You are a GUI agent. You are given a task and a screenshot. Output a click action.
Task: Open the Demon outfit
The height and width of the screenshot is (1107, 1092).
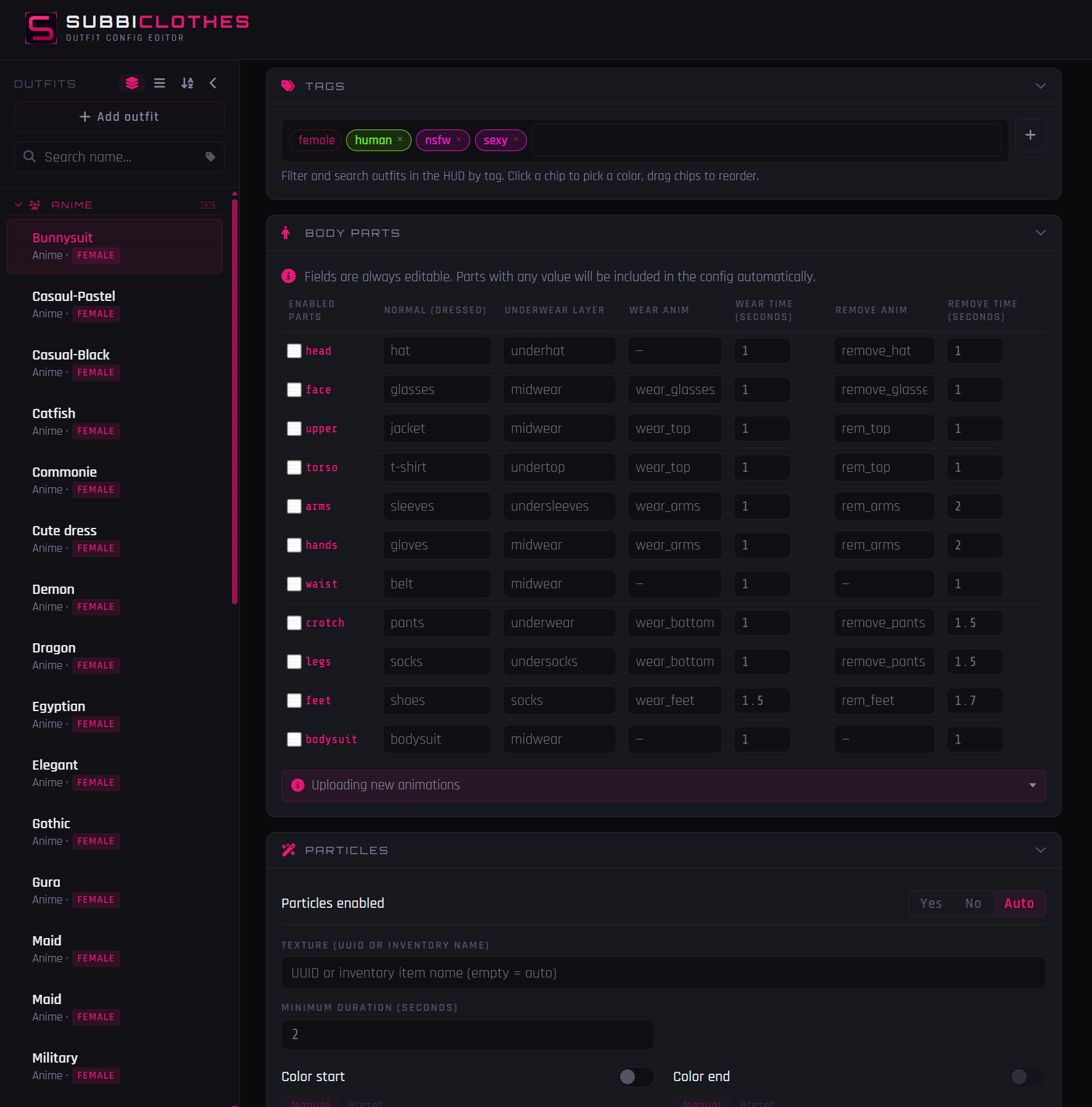(x=115, y=598)
